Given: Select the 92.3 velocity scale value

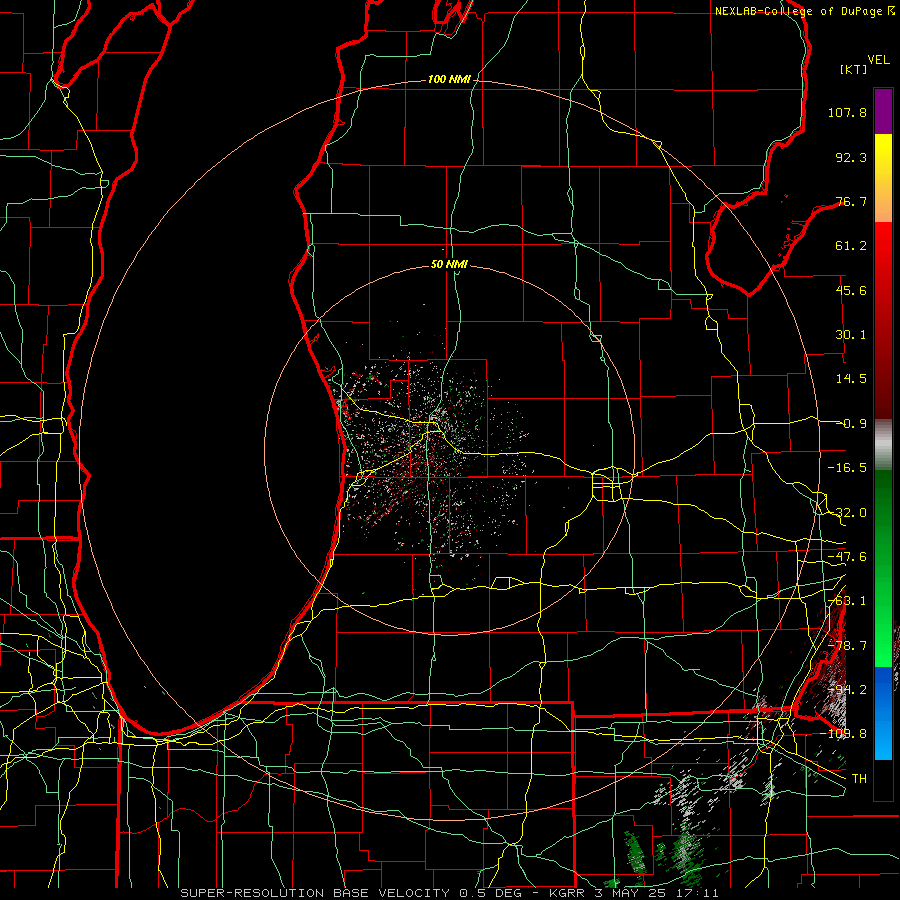Looking at the screenshot, I should coord(851,157).
